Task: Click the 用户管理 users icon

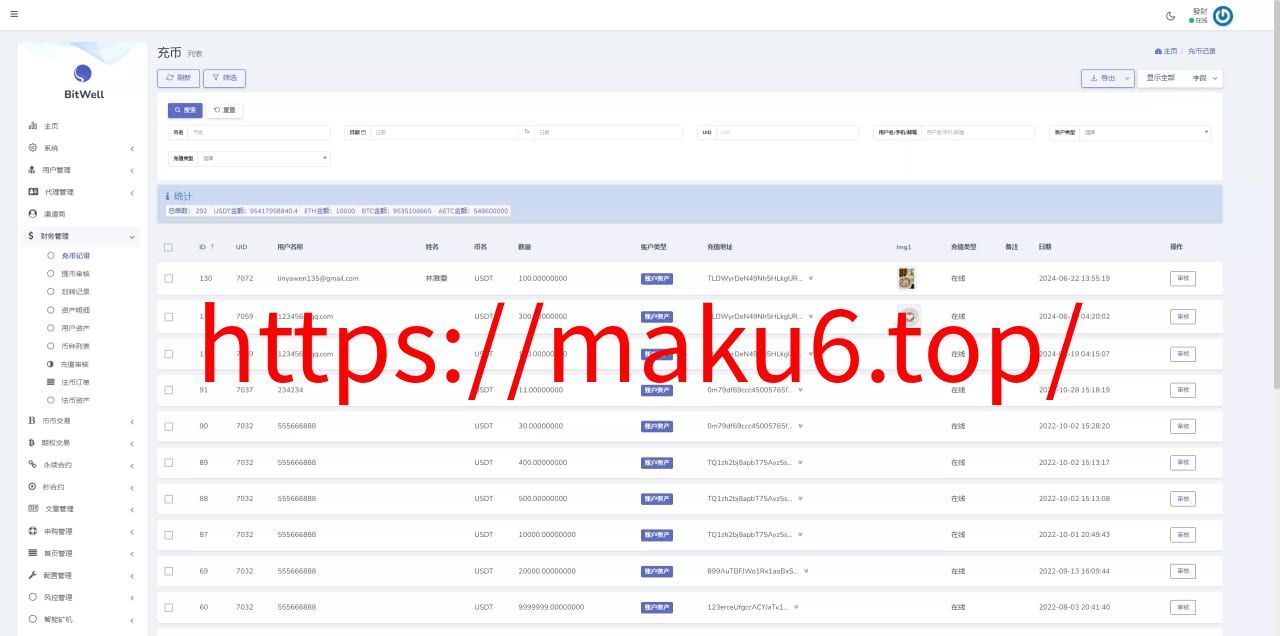Action: point(33,170)
